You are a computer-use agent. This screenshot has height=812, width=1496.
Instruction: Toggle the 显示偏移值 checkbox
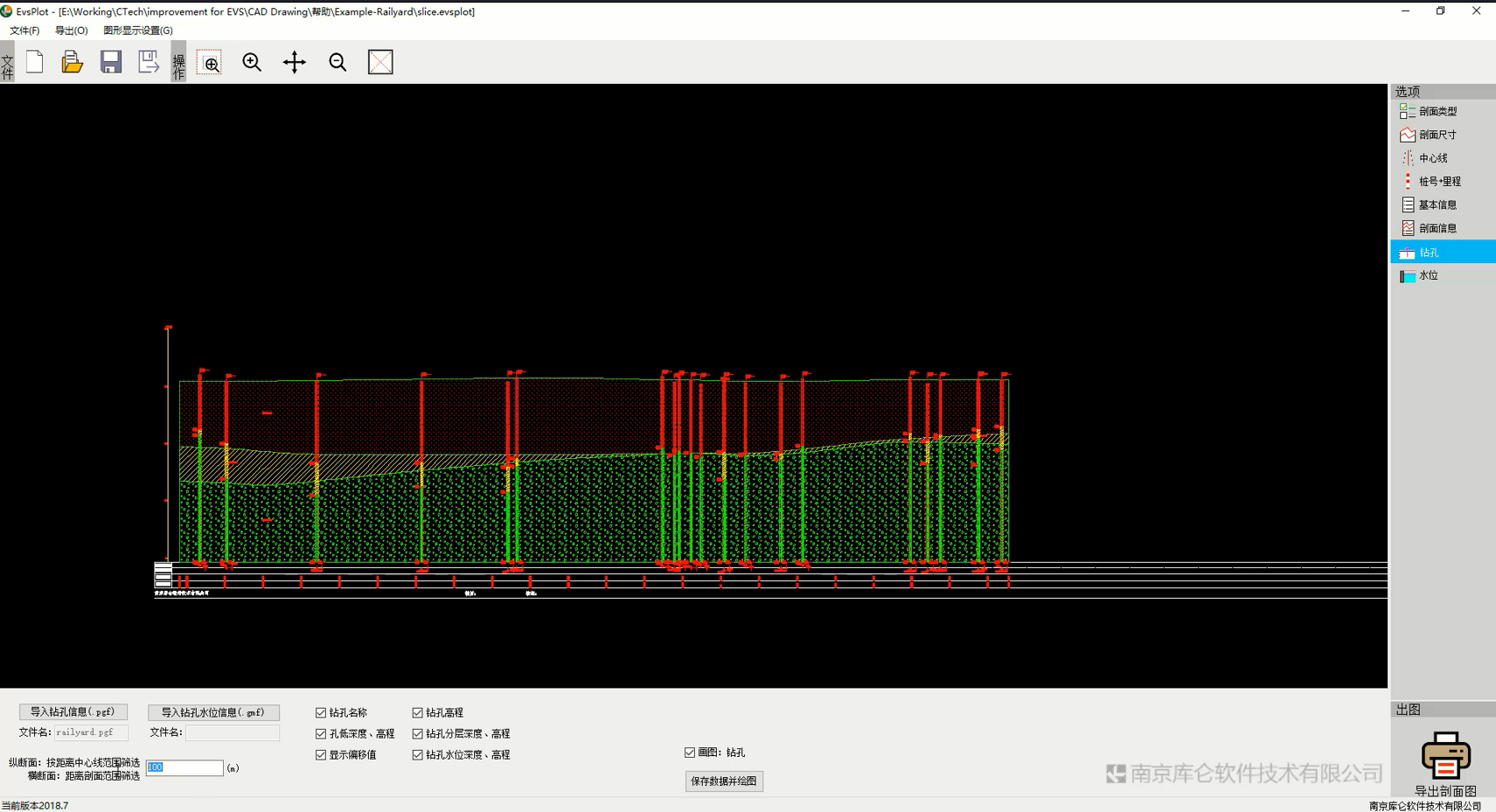pyautogui.click(x=321, y=755)
